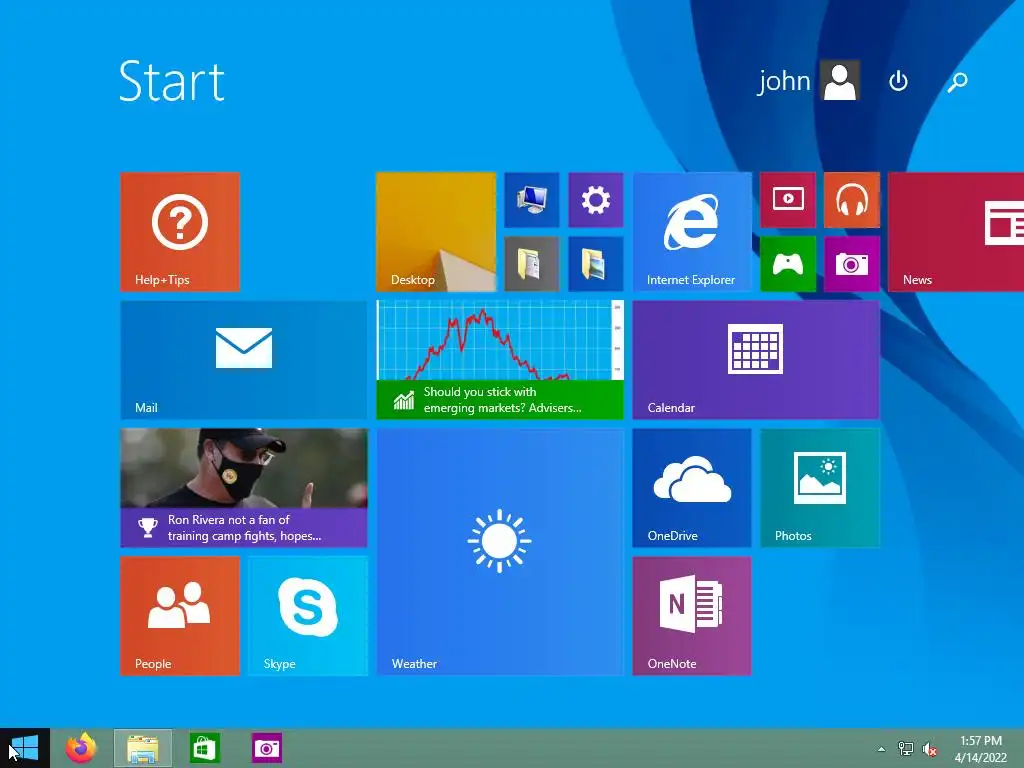
Task: Open the OneDrive tile
Action: coord(692,487)
